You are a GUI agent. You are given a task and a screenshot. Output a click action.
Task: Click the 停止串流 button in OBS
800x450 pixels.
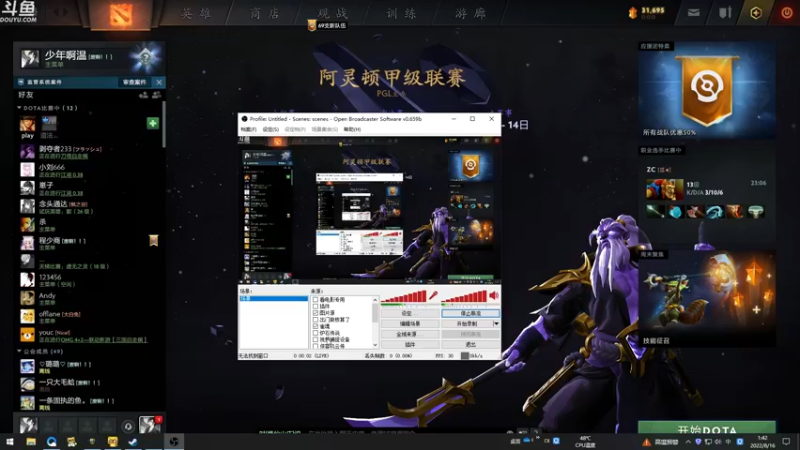coord(470,313)
